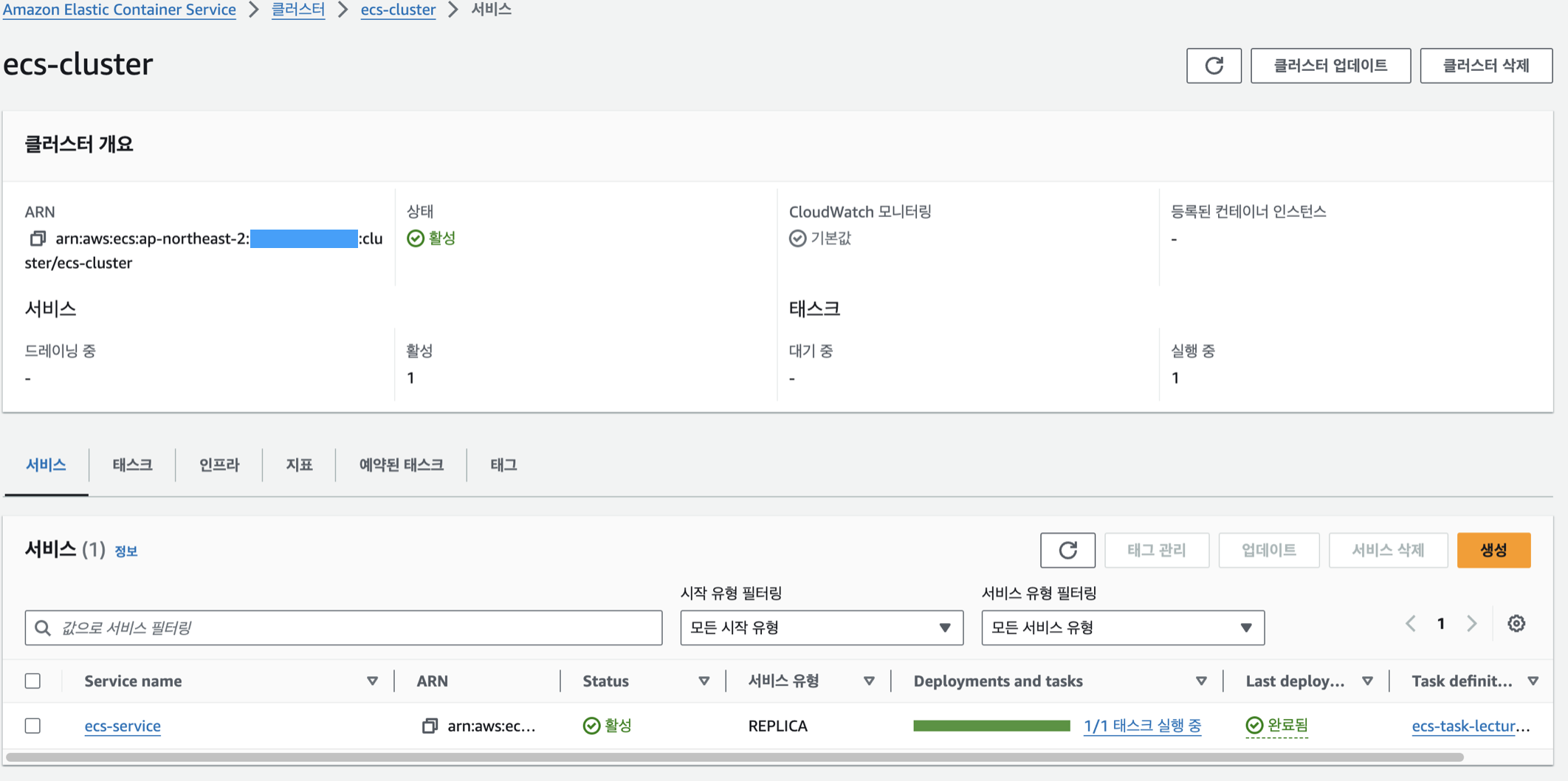Sort by Service name column arrow

point(372,681)
